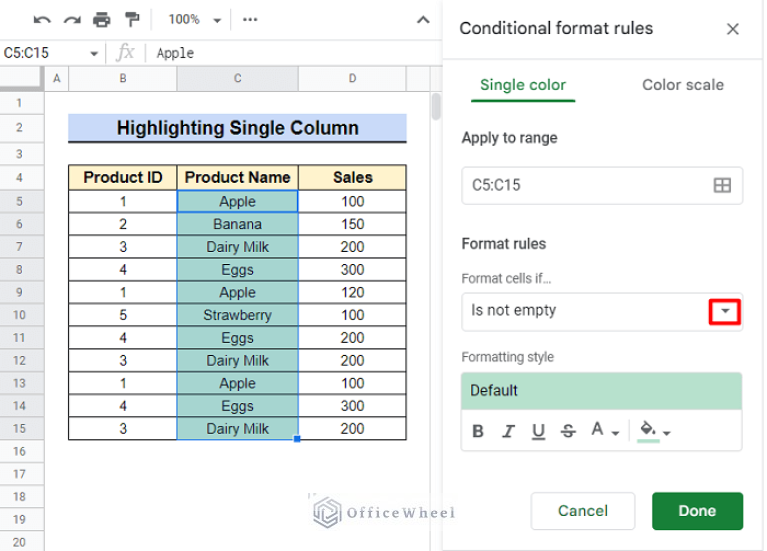Toggle Underline in Formatting style

(538, 431)
